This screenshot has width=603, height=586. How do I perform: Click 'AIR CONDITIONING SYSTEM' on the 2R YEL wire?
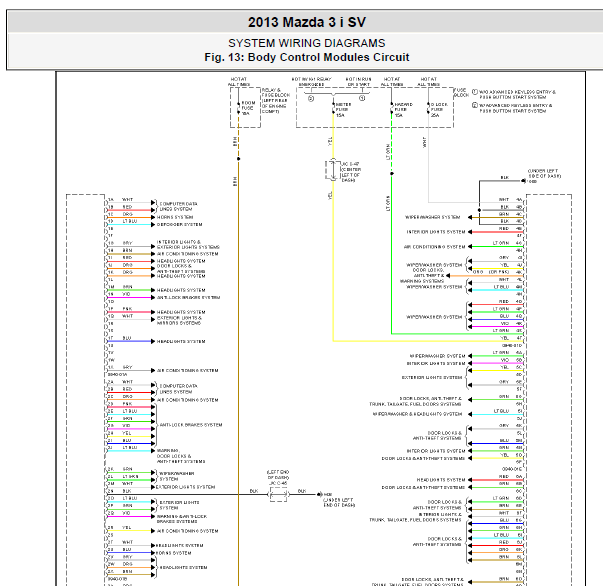coord(187,531)
